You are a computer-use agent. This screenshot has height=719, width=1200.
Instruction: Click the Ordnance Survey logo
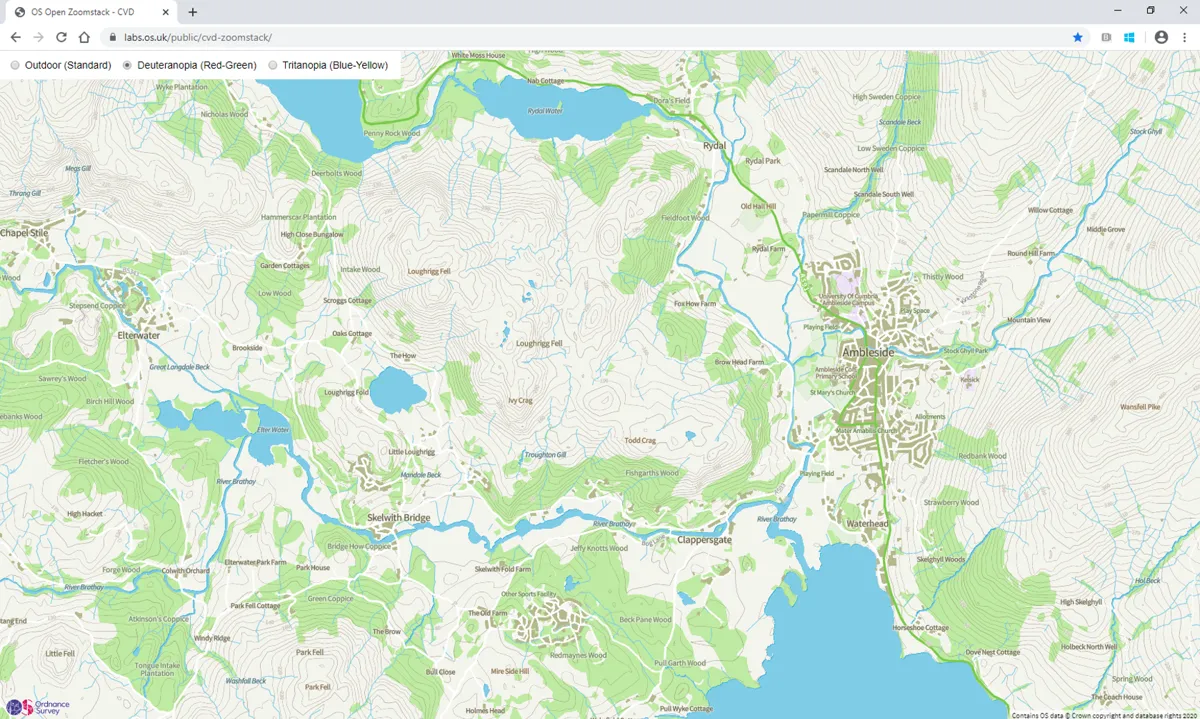(x=30, y=706)
